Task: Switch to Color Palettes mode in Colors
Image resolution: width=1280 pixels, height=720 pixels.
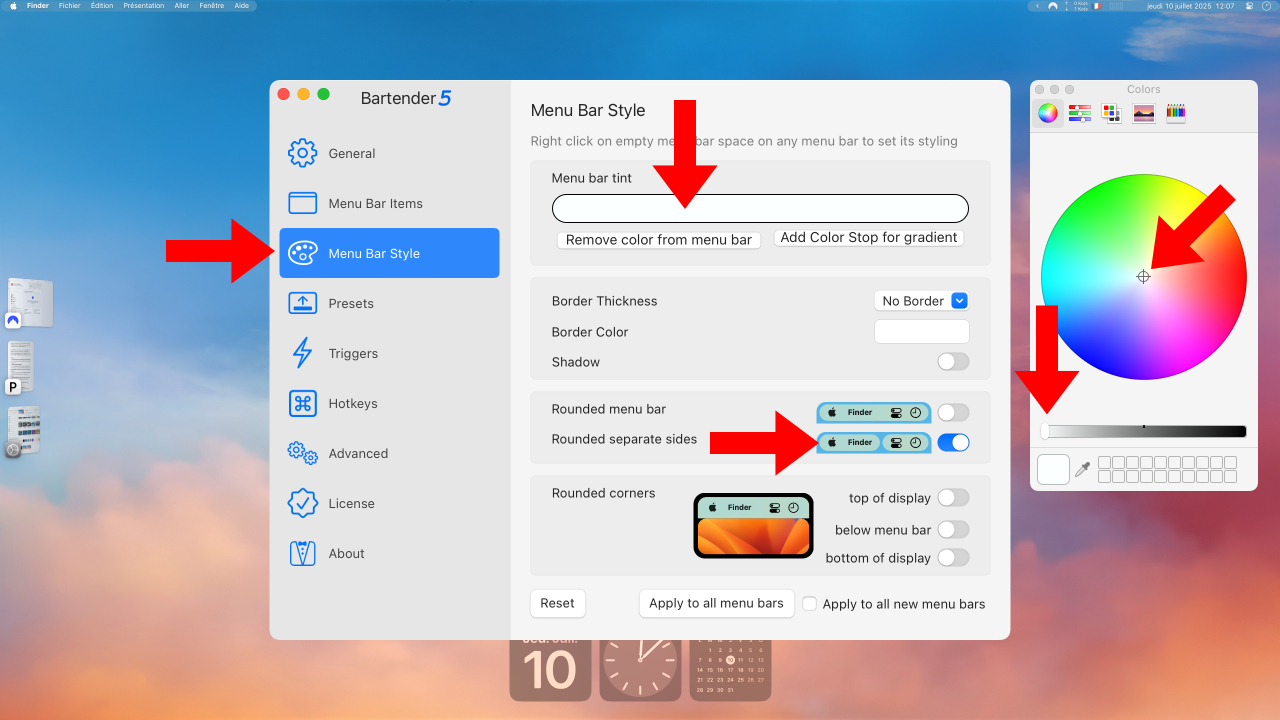Action: (1112, 113)
